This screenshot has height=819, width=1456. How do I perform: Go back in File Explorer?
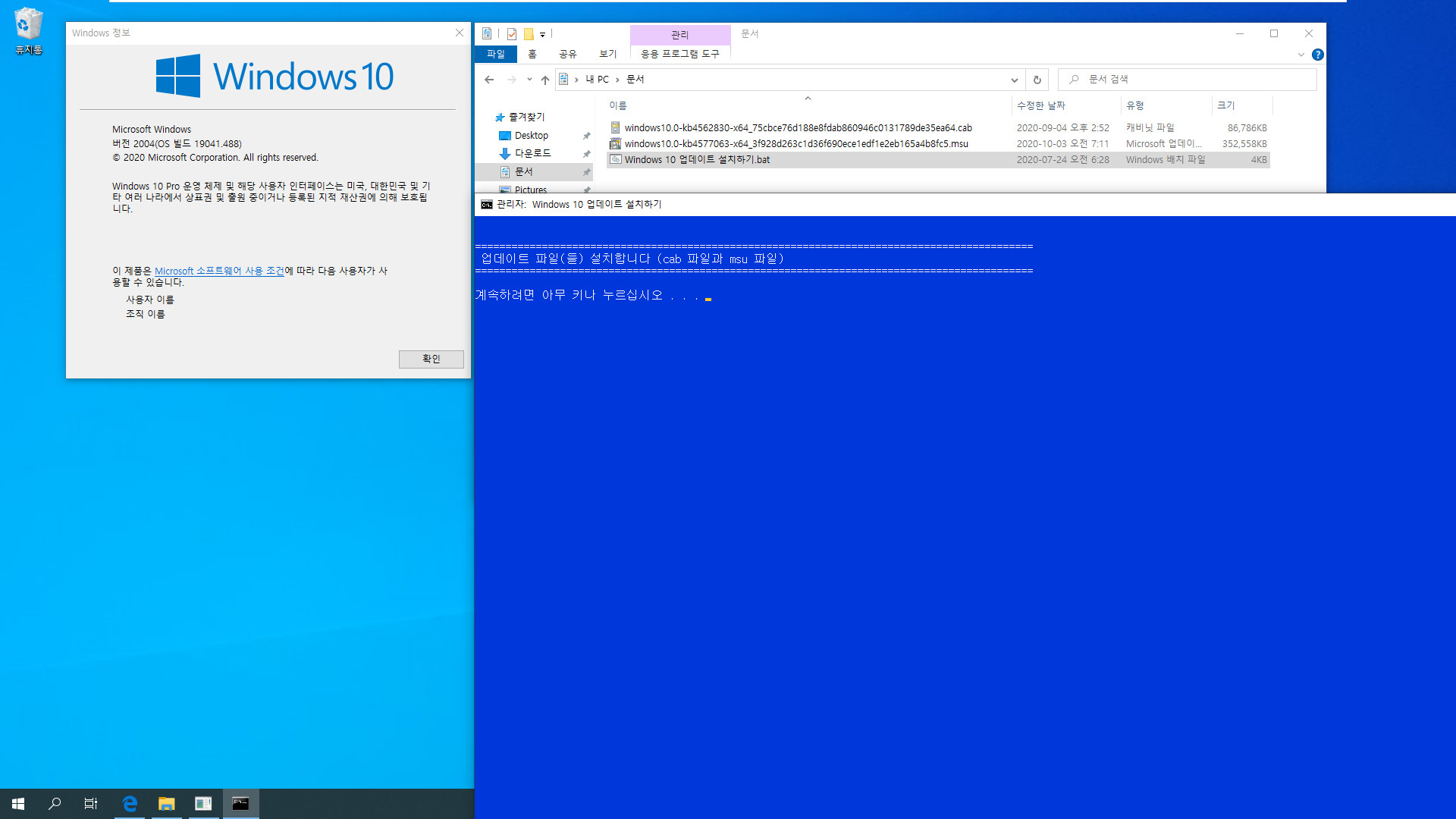tap(489, 80)
